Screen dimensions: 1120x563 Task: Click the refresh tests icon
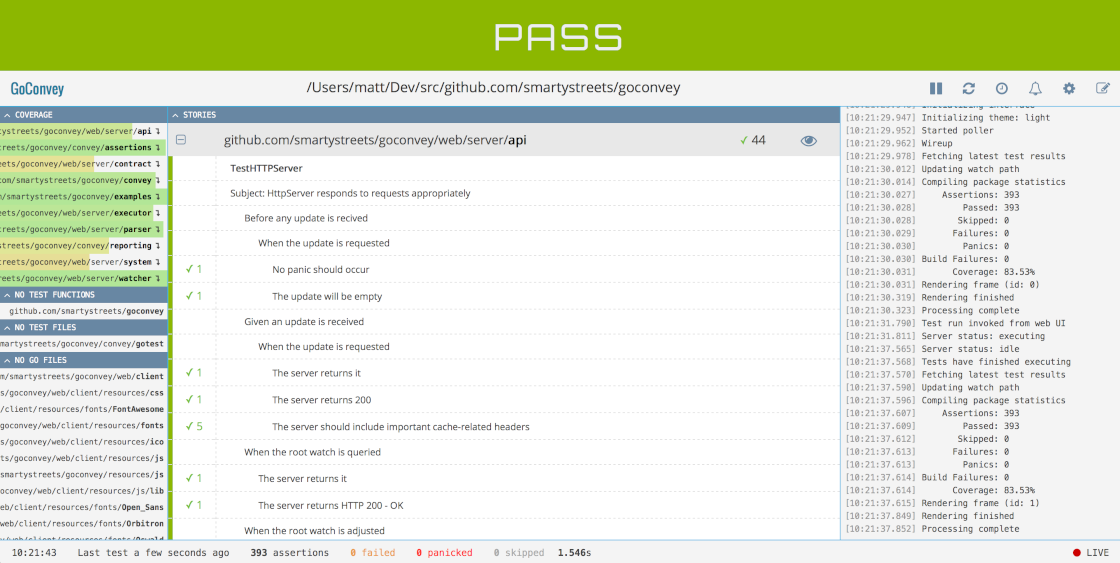tap(969, 89)
